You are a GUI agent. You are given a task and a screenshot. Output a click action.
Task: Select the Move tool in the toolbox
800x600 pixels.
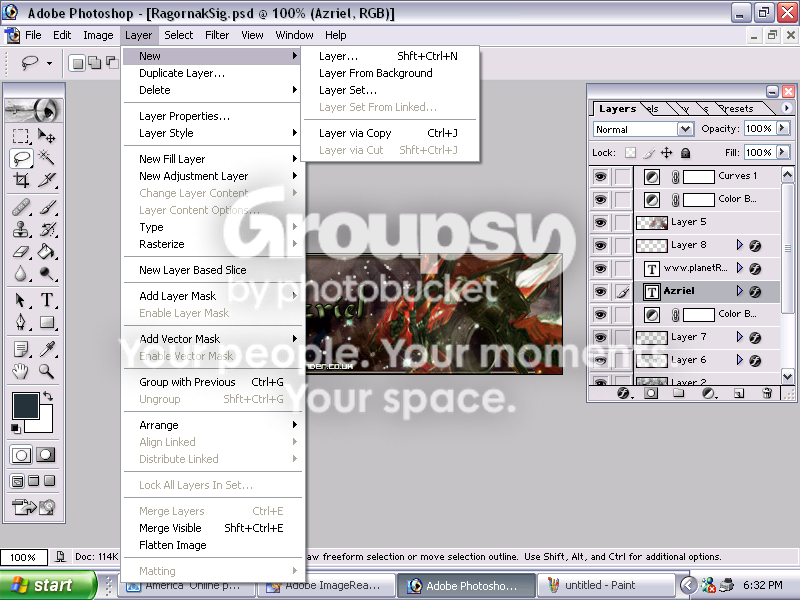[46, 136]
